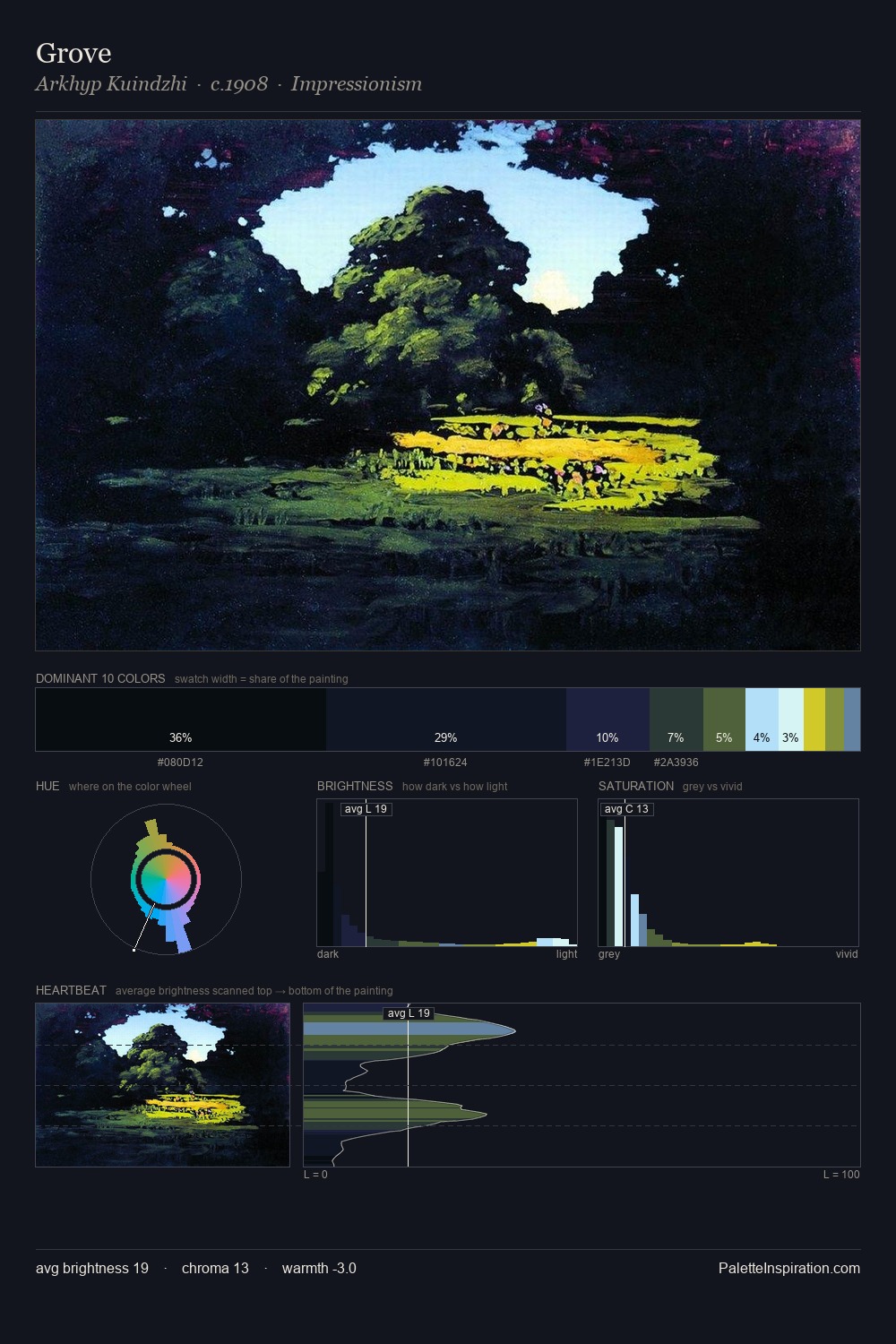The image size is (896, 1344).
Task: Click the "HUE" section heading
Action: coord(47,786)
